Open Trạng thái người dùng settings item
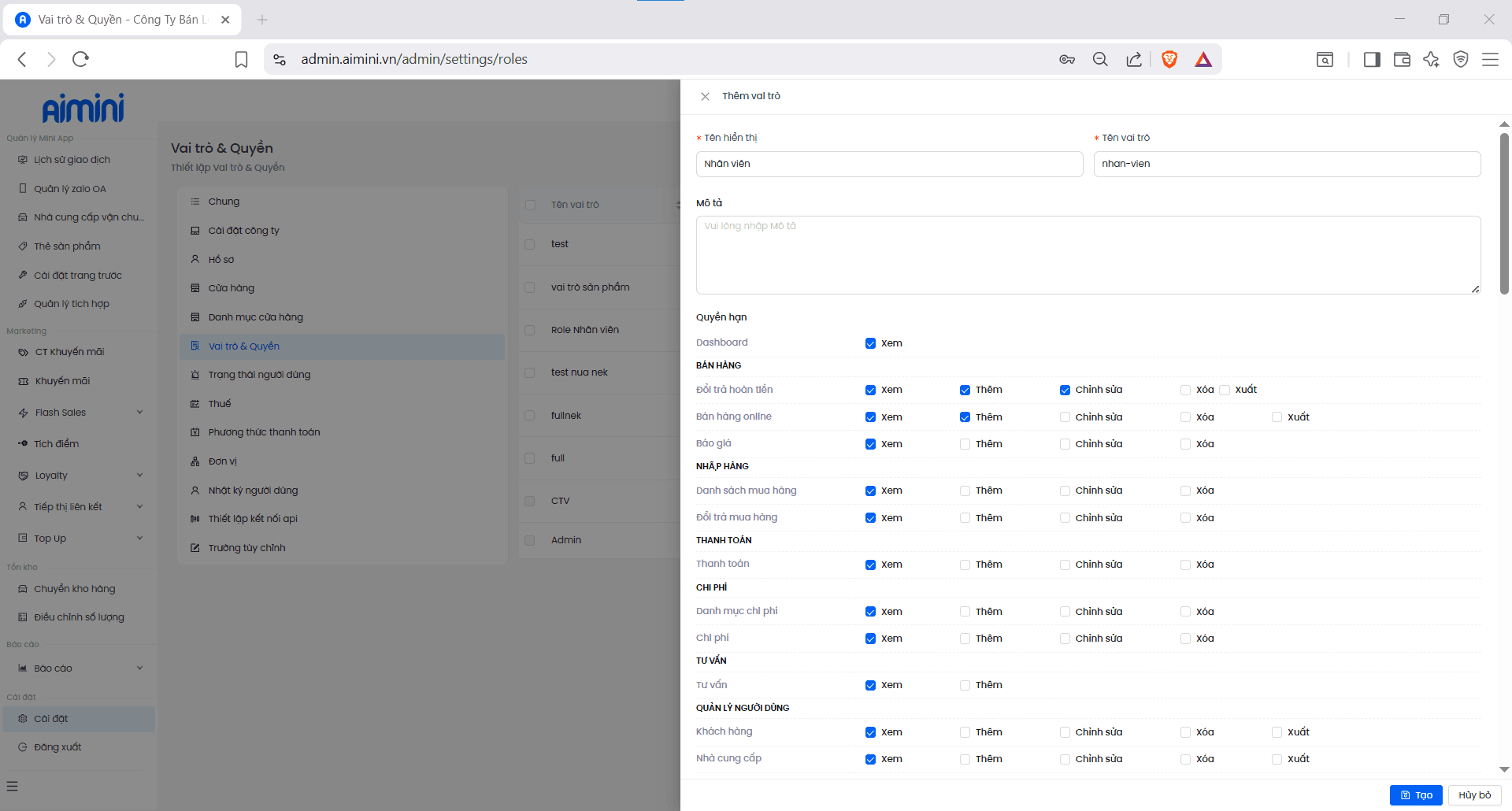The height and width of the screenshot is (811, 1512). [x=259, y=375]
